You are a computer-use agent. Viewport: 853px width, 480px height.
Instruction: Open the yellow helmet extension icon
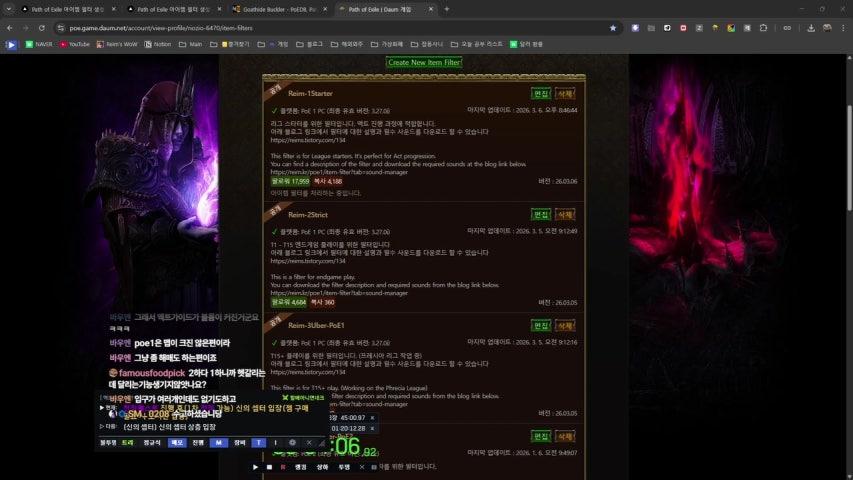715,28
